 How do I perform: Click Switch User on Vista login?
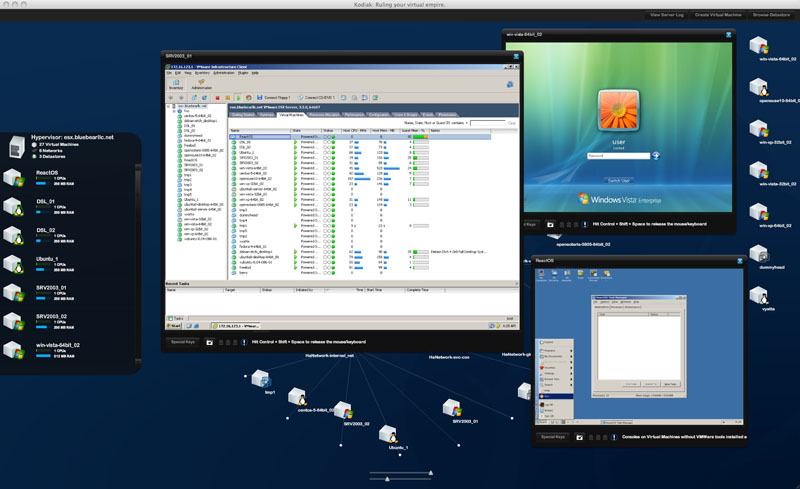point(618,180)
